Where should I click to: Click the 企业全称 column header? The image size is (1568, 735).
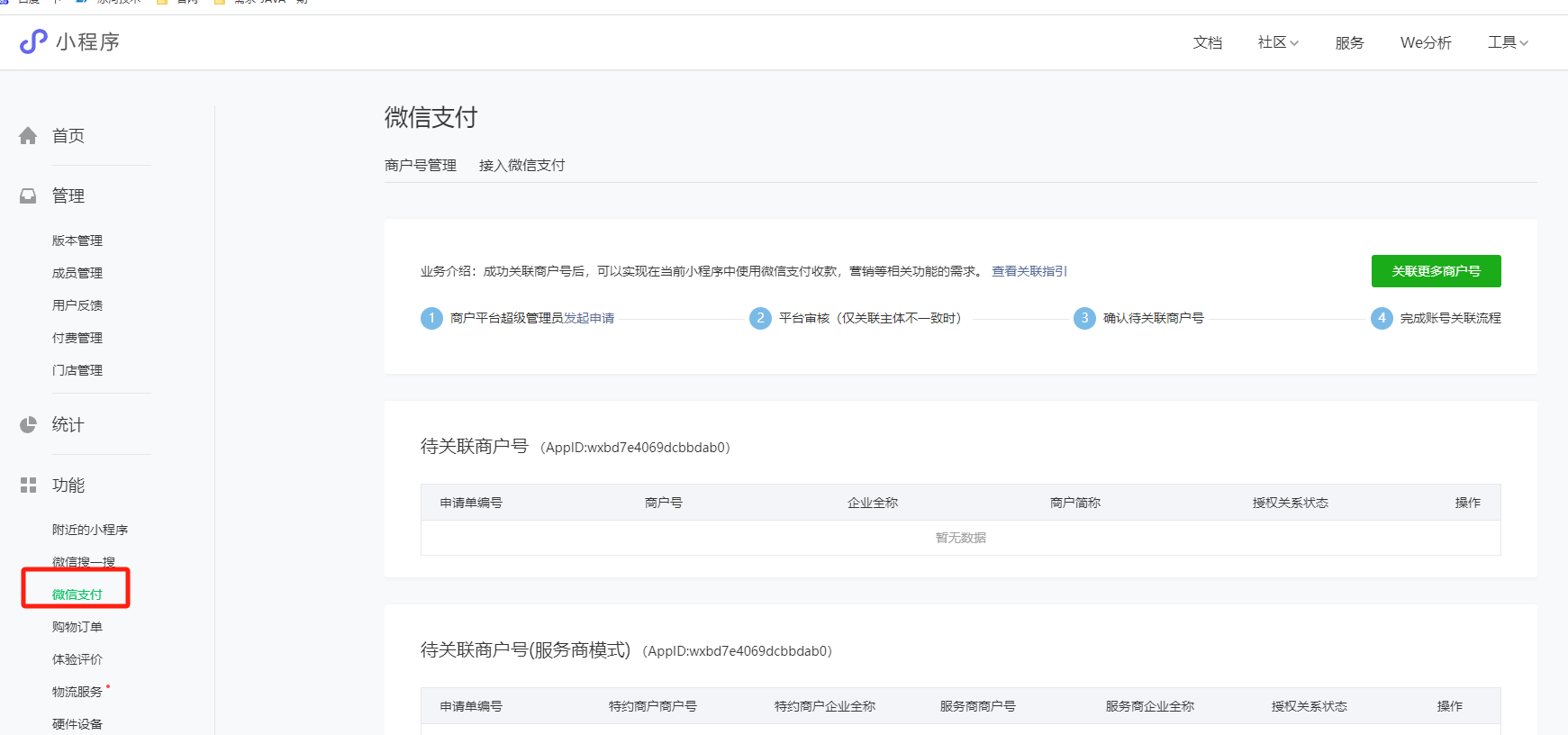(x=873, y=503)
